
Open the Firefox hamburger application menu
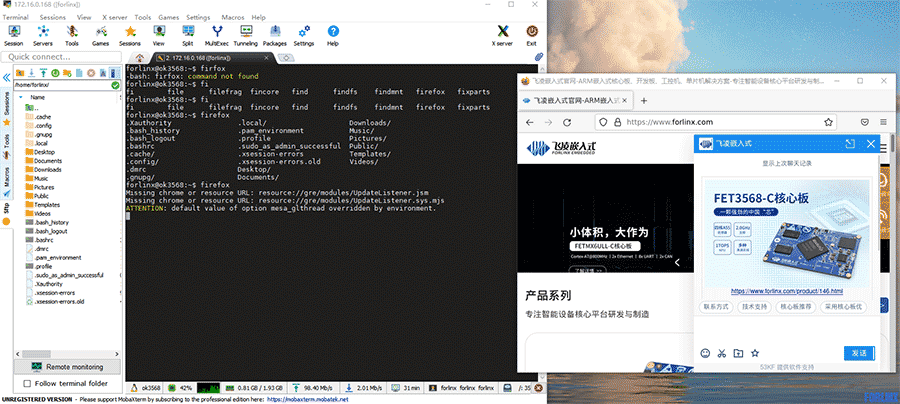click(x=883, y=122)
